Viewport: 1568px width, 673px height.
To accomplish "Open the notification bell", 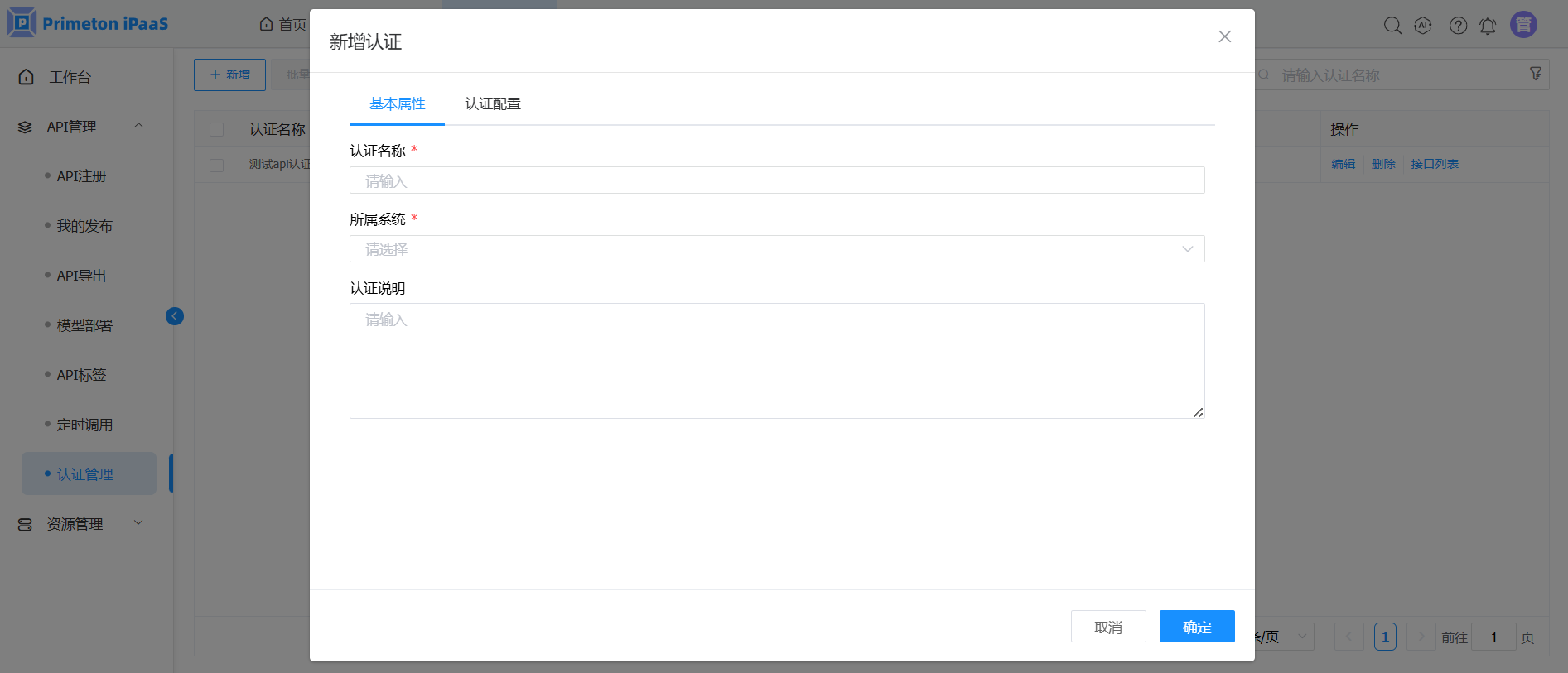I will (1488, 26).
